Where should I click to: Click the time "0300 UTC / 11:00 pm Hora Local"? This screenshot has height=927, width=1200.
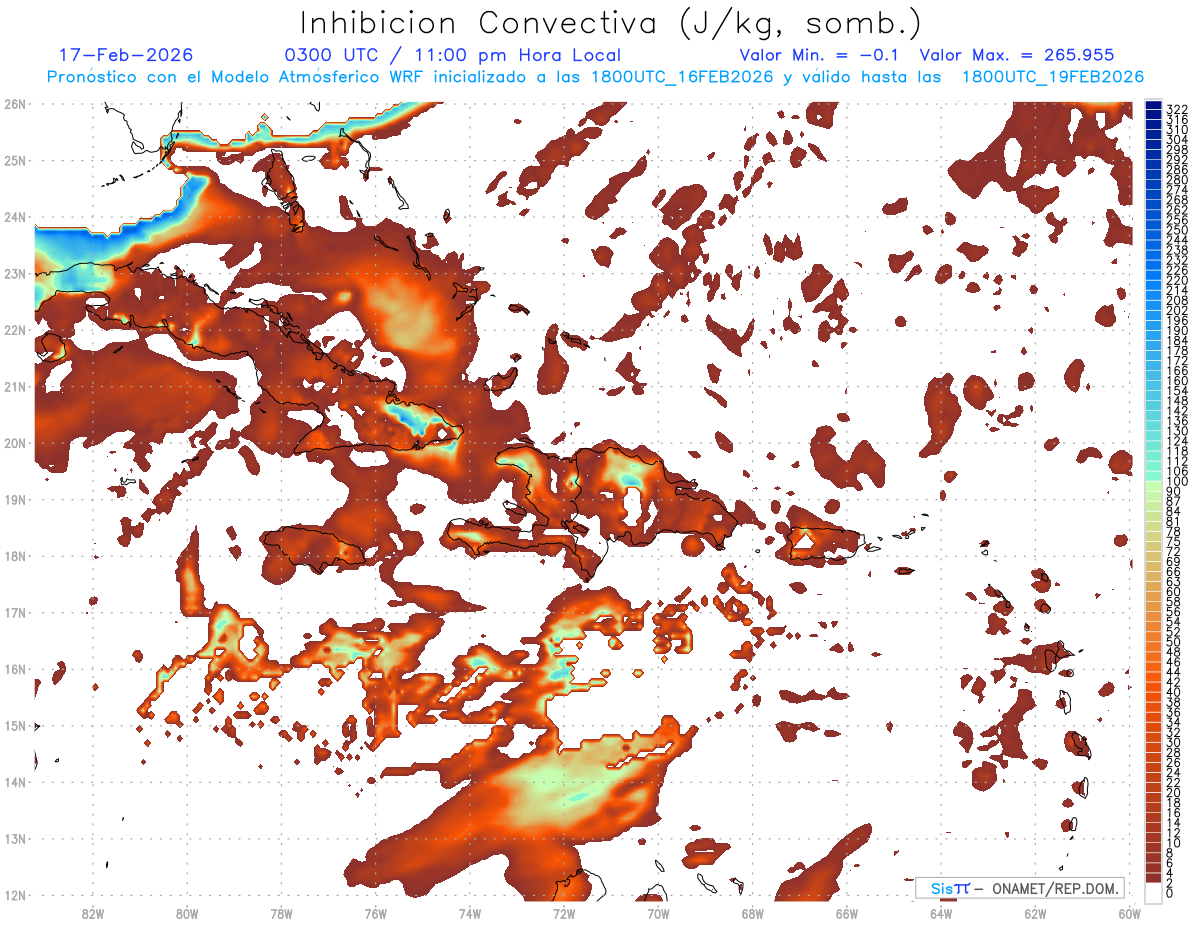453,55
